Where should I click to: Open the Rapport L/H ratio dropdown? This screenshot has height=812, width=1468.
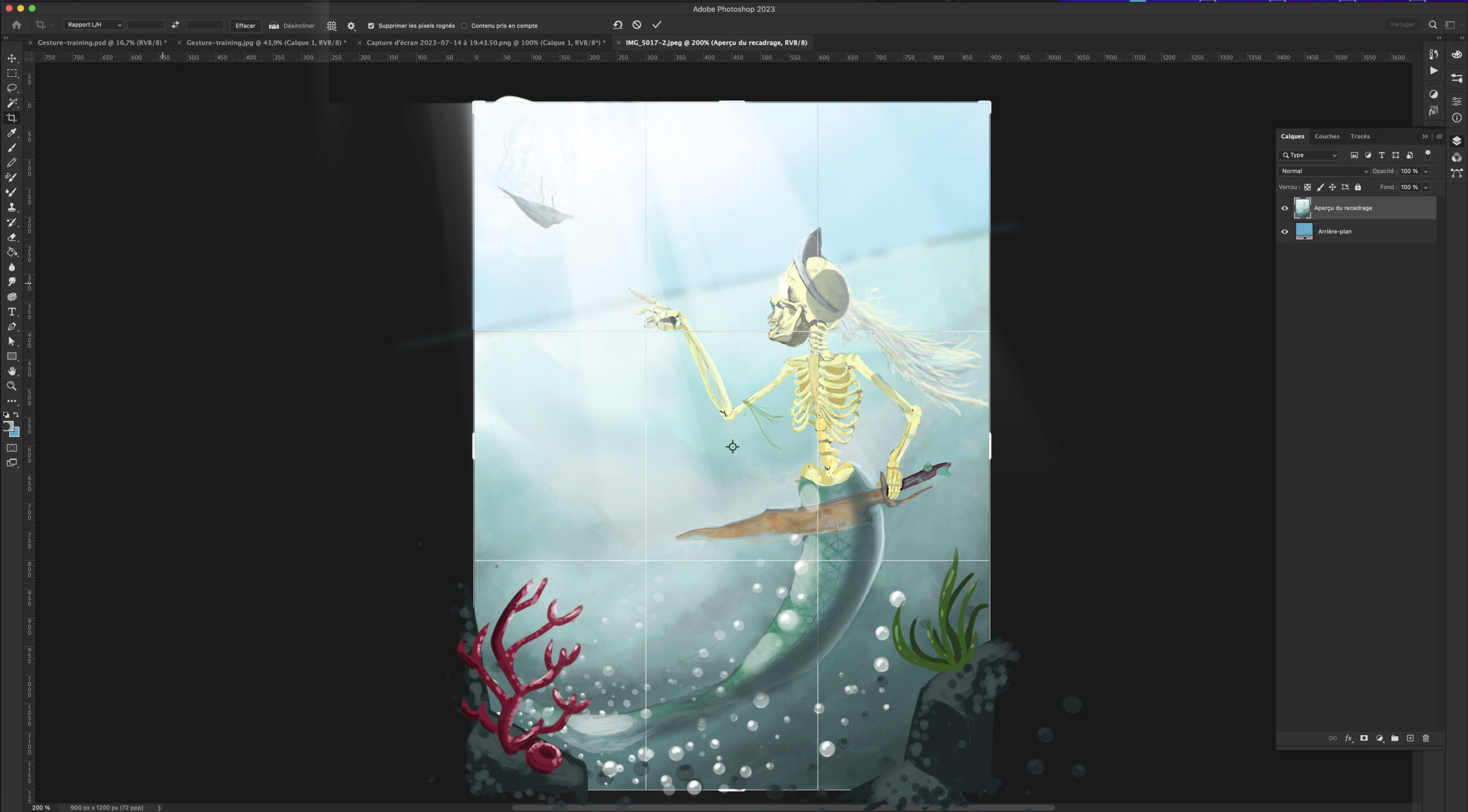(93, 25)
